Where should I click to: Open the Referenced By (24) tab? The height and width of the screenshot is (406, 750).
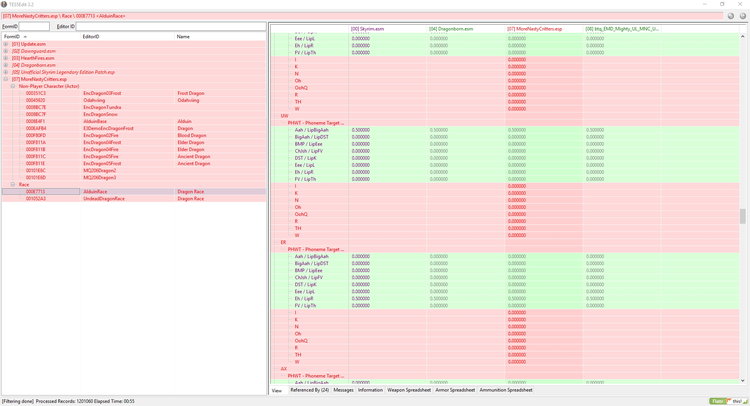point(309,390)
